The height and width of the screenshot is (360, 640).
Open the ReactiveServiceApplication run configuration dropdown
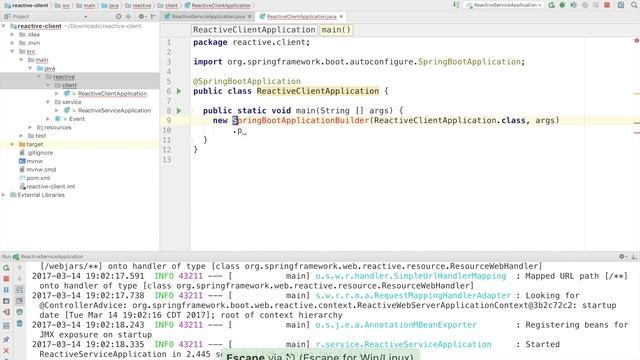coord(504,5)
